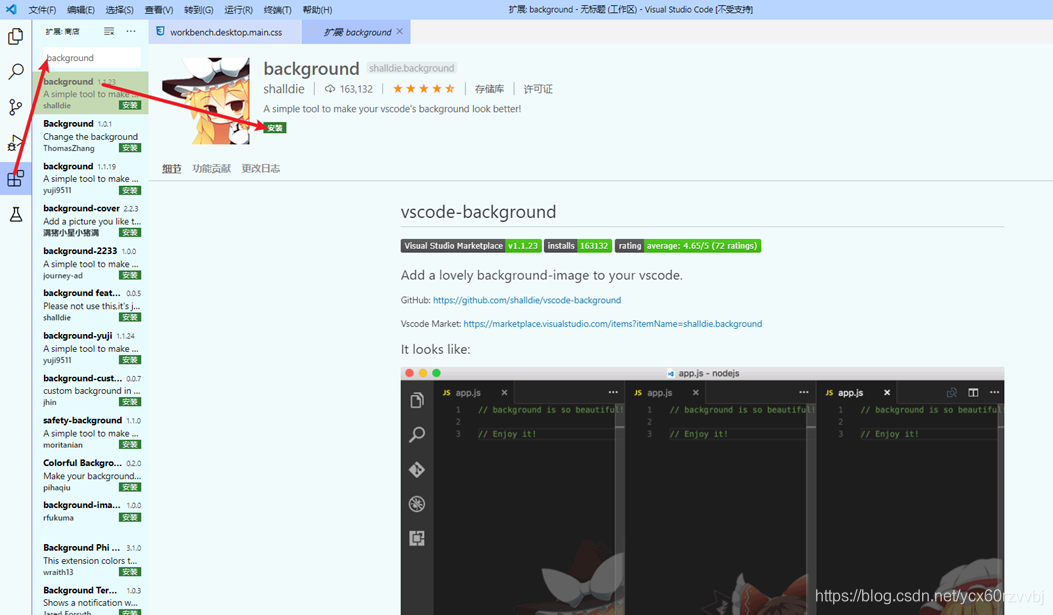The image size is (1053, 615).
Task: Install background extension from details header
Action: coord(275,128)
